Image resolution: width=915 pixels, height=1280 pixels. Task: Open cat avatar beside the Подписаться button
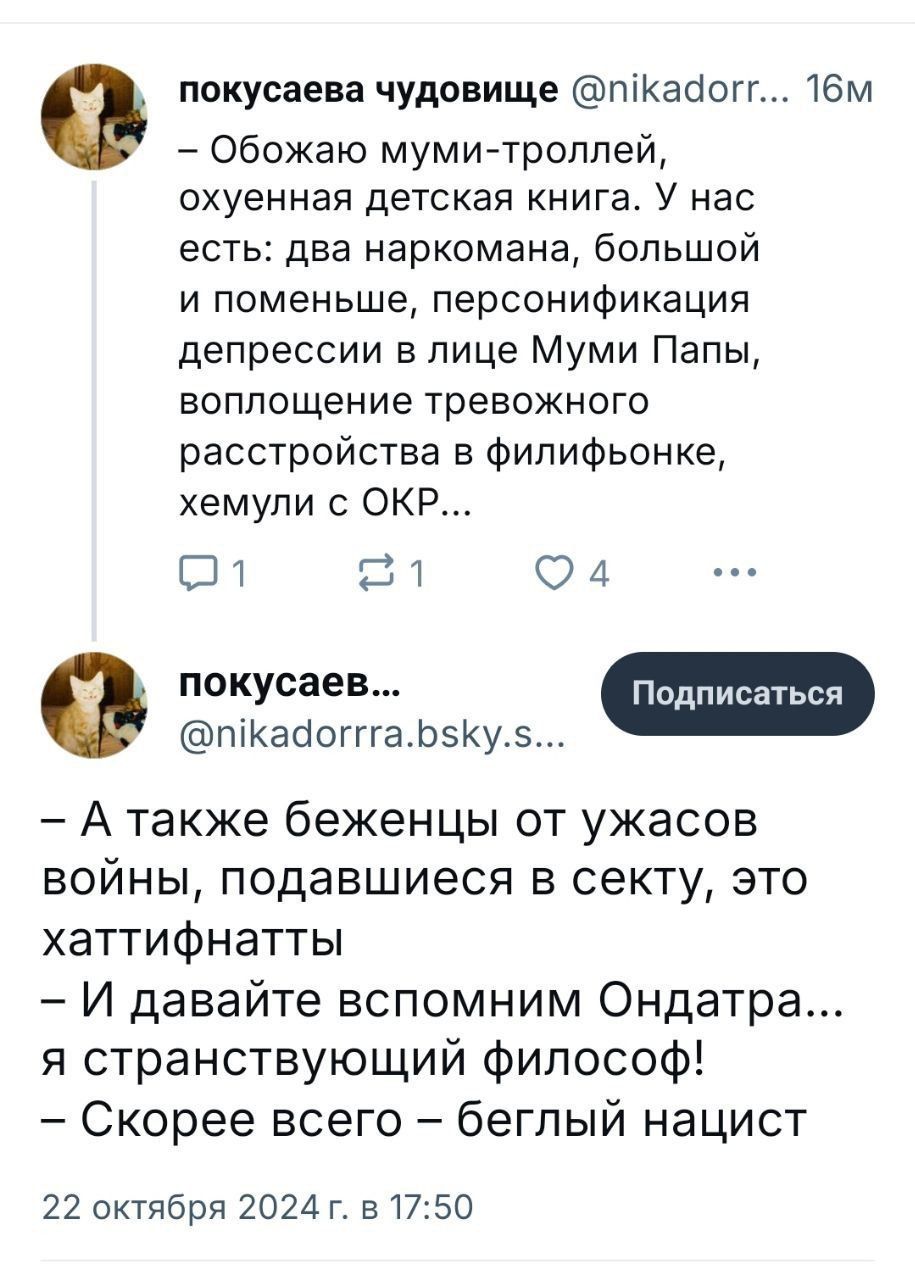(93, 706)
